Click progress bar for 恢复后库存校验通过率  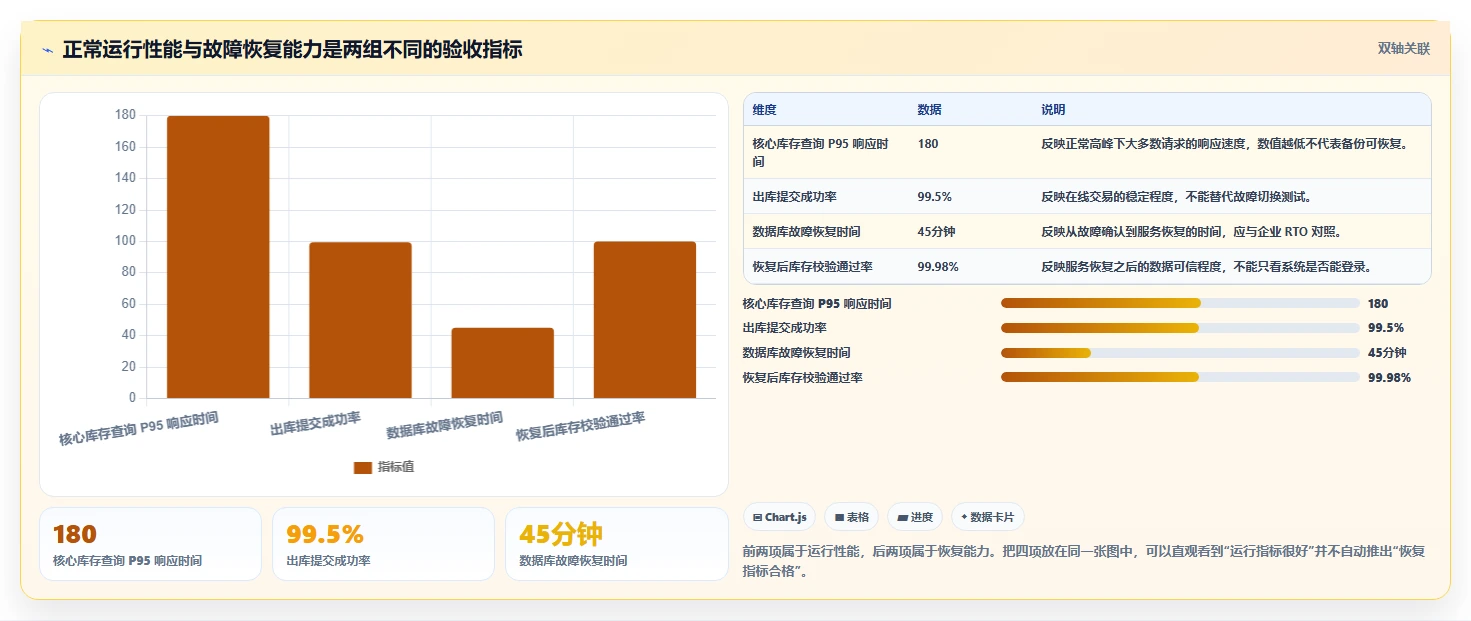pyautogui.click(x=1180, y=377)
